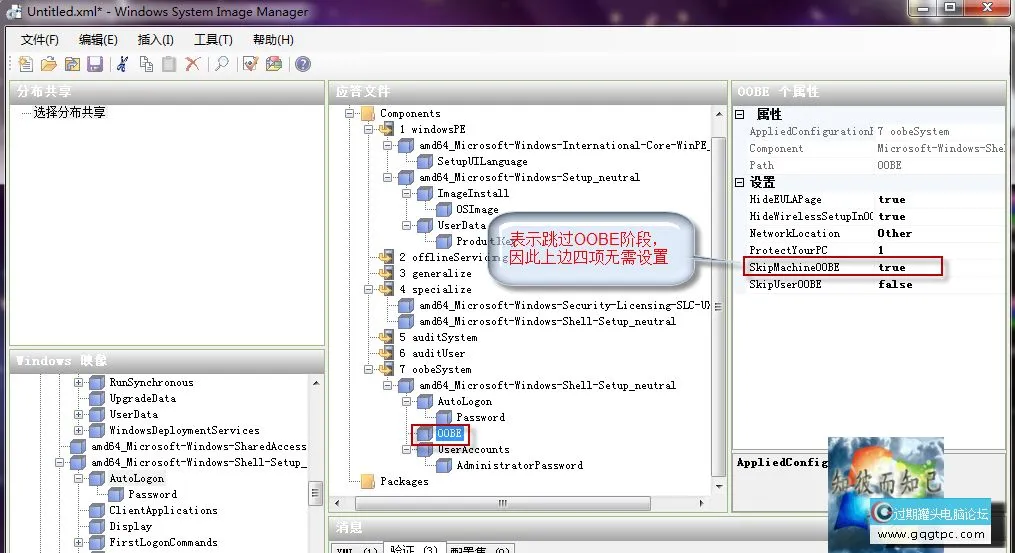The width and height of the screenshot is (1015, 553).
Task: Click the Create Configuration Set icon
Action: coord(274,64)
